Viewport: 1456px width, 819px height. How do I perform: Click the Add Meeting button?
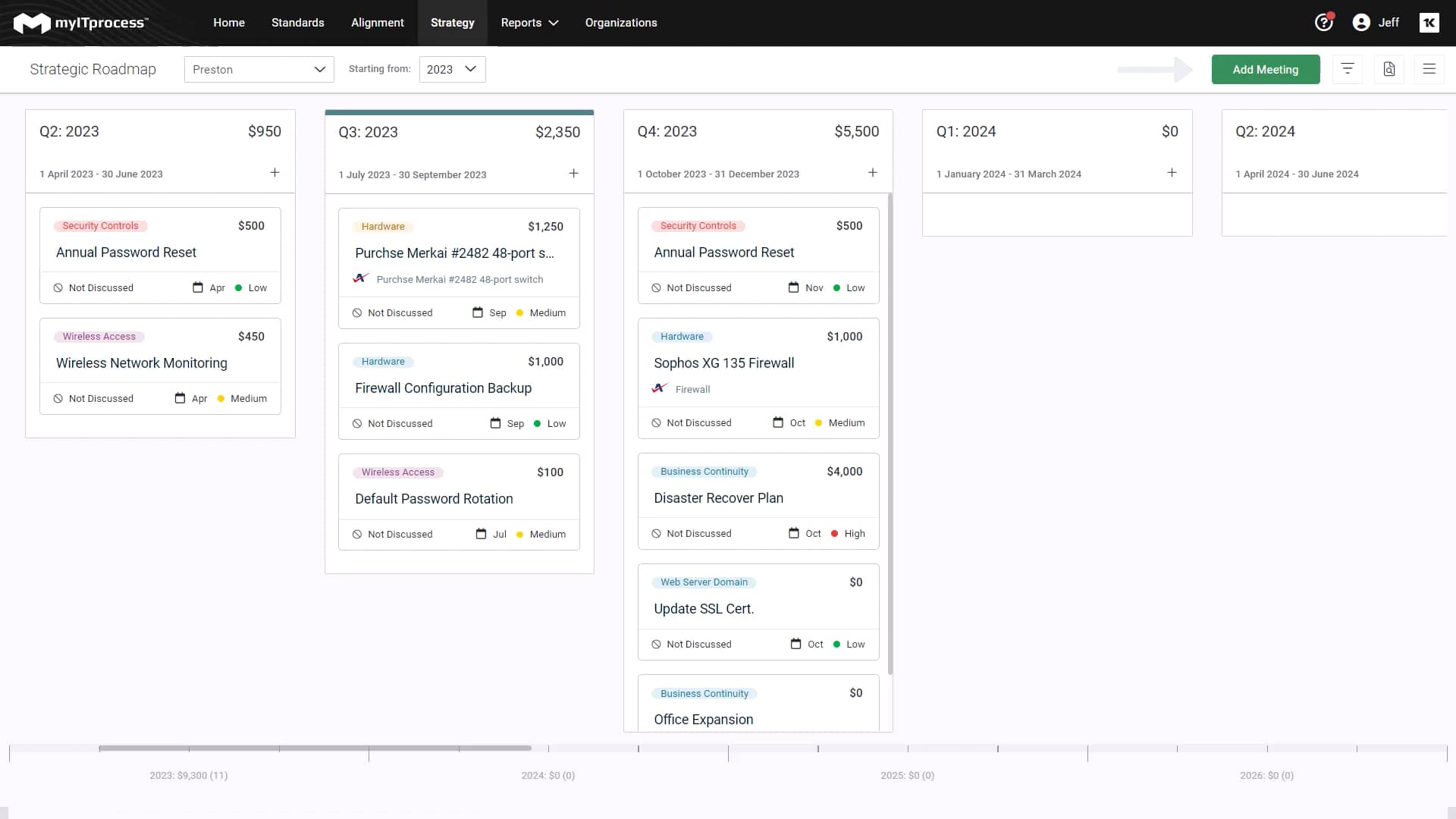point(1265,69)
